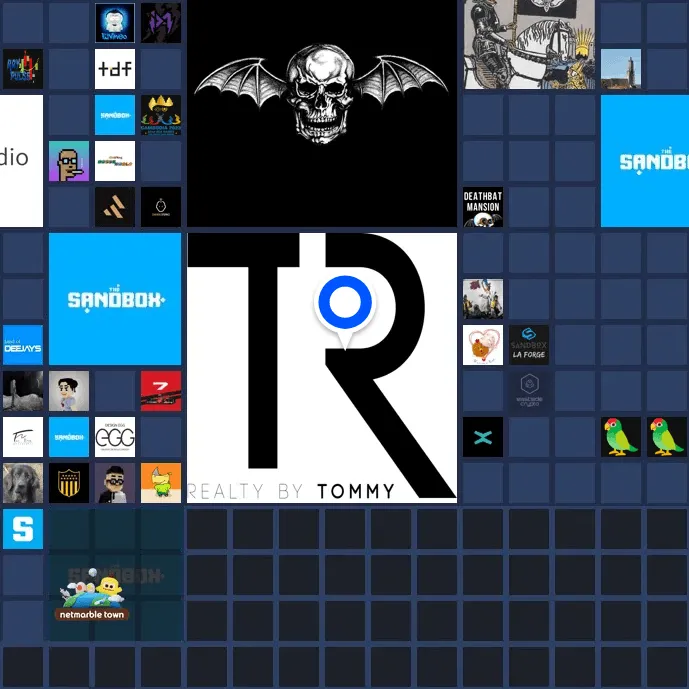The height and width of the screenshot is (689, 689).
Task: Click the faded hexagon crypto logo tile
Action: [x=529, y=391]
